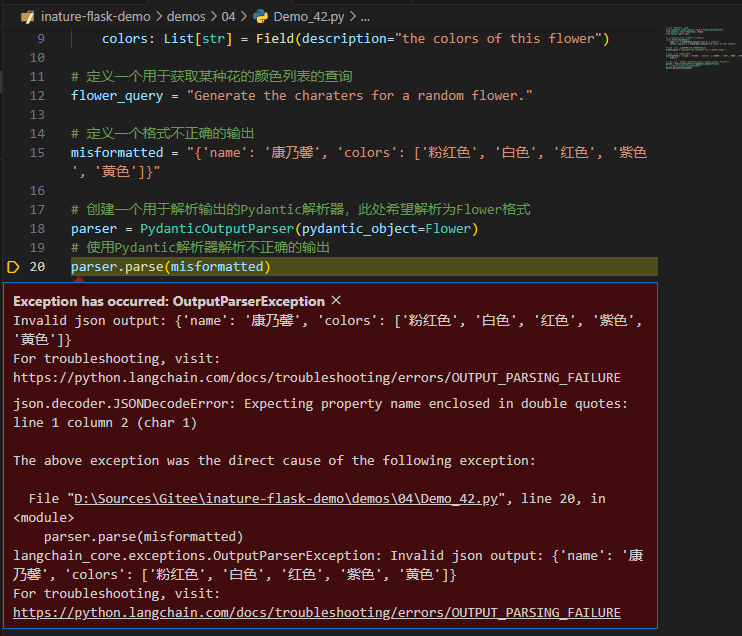Open the last troubleshooting URL at the bottom

[317, 612]
